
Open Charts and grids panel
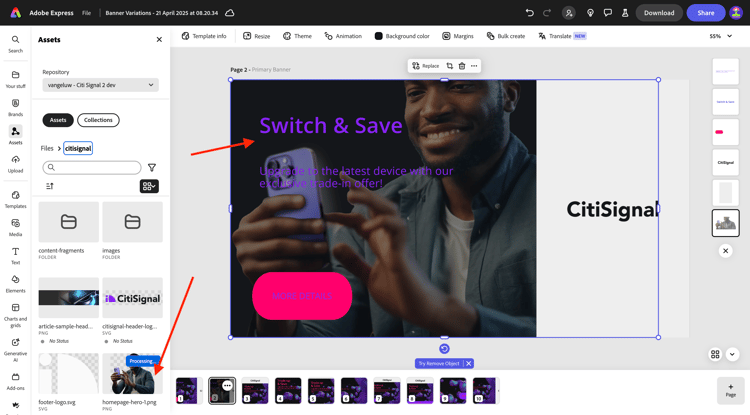pos(15,315)
